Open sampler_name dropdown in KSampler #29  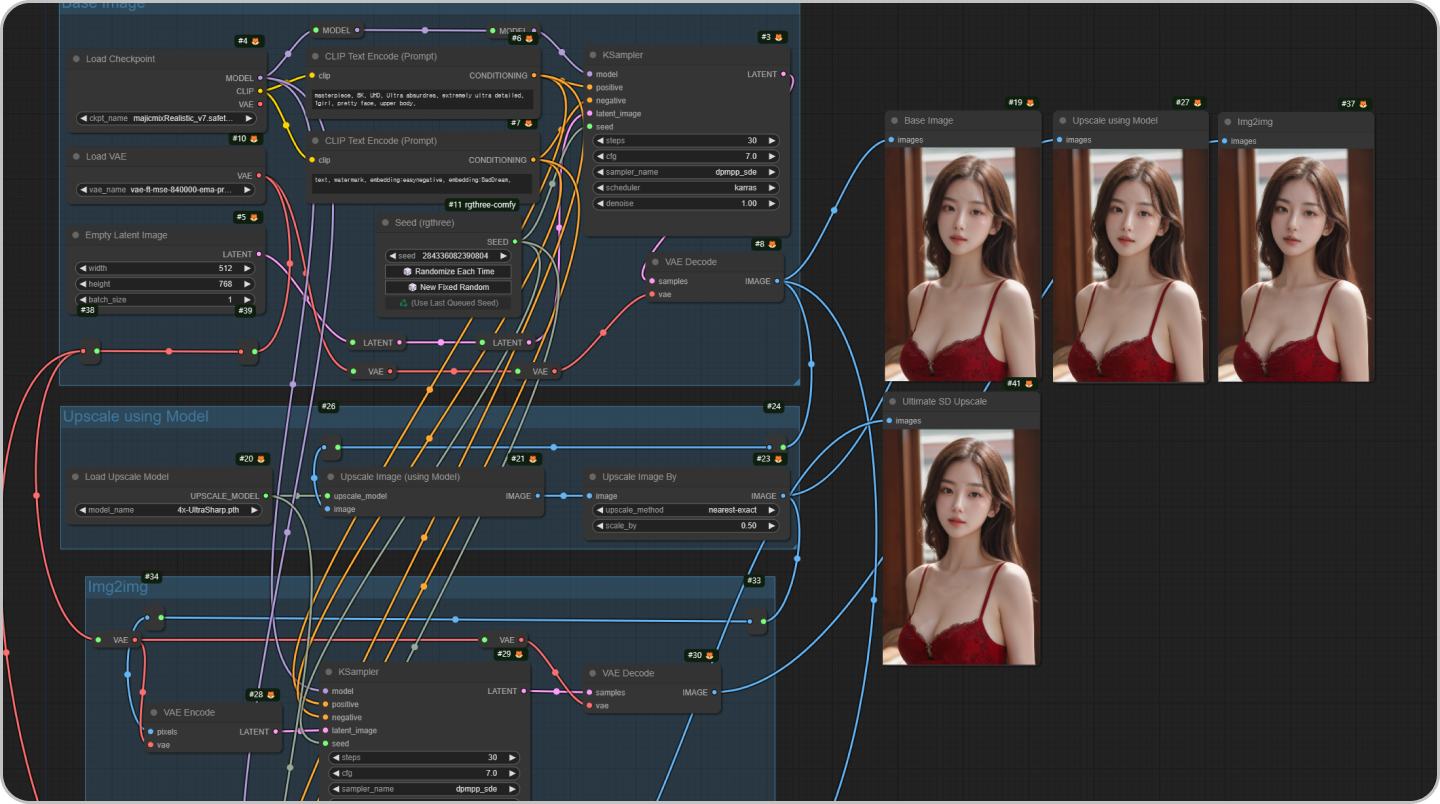pyautogui.click(x=425, y=789)
